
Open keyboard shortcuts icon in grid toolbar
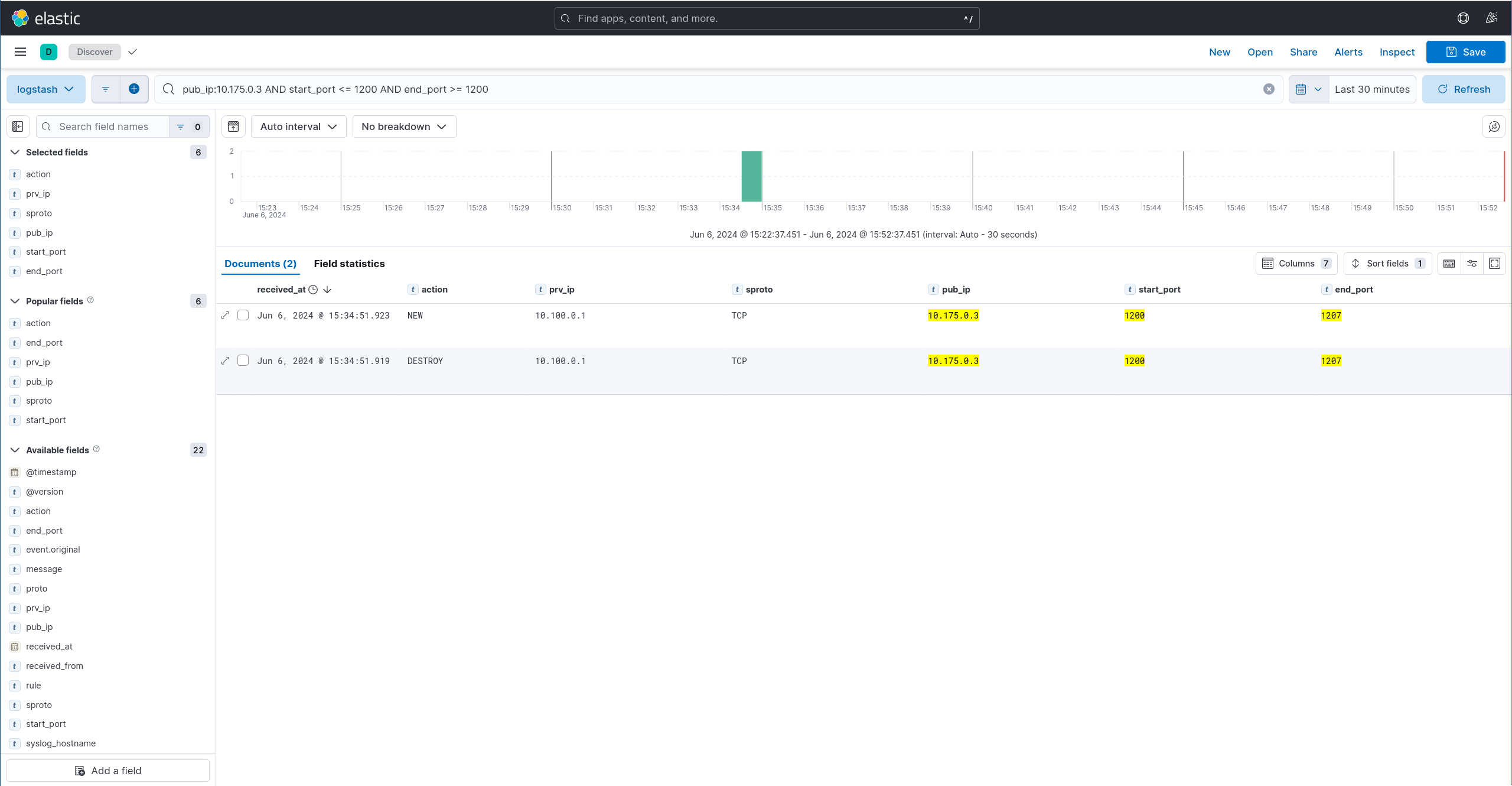pyautogui.click(x=1449, y=264)
